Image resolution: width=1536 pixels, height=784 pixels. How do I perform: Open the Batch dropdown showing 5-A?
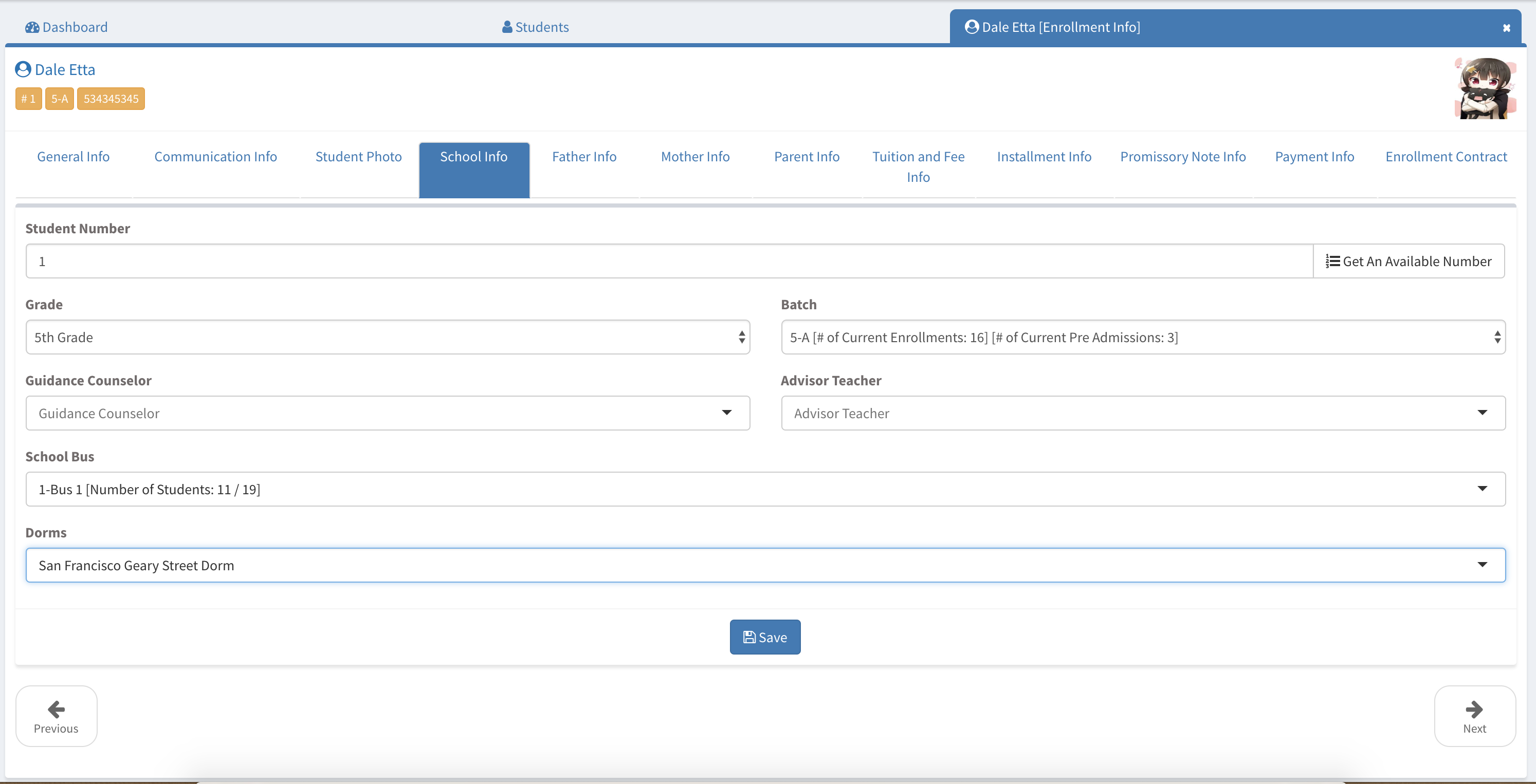[1143, 337]
